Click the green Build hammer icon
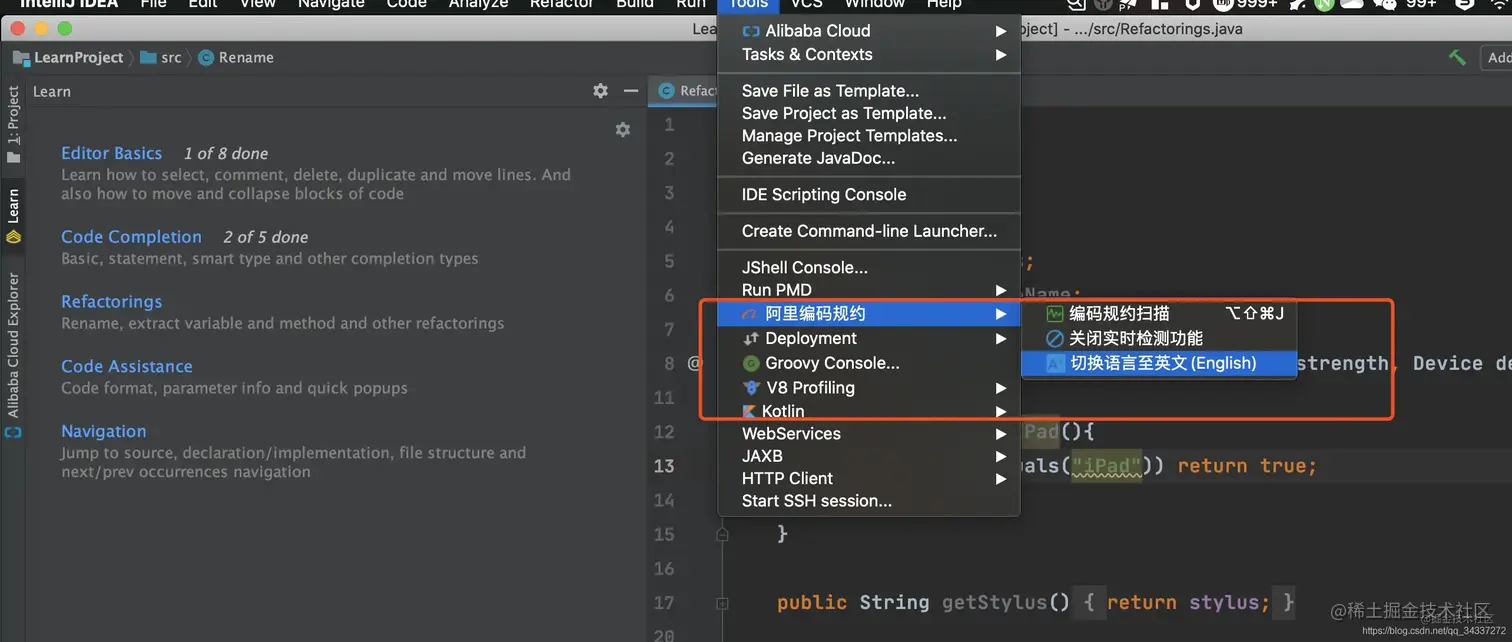The height and width of the screenshot is (642, 1512). (1457, 57)
